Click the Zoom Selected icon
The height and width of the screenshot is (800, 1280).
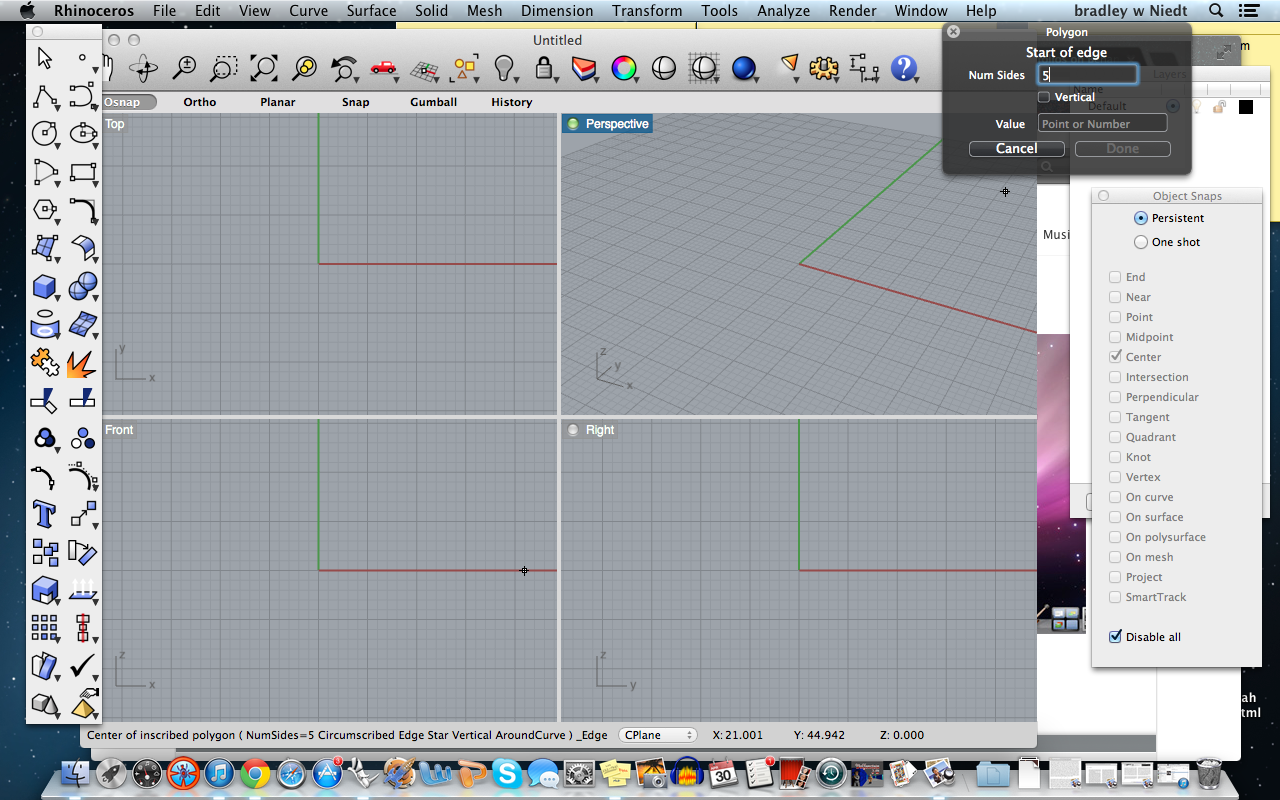[x=304, y=68]
